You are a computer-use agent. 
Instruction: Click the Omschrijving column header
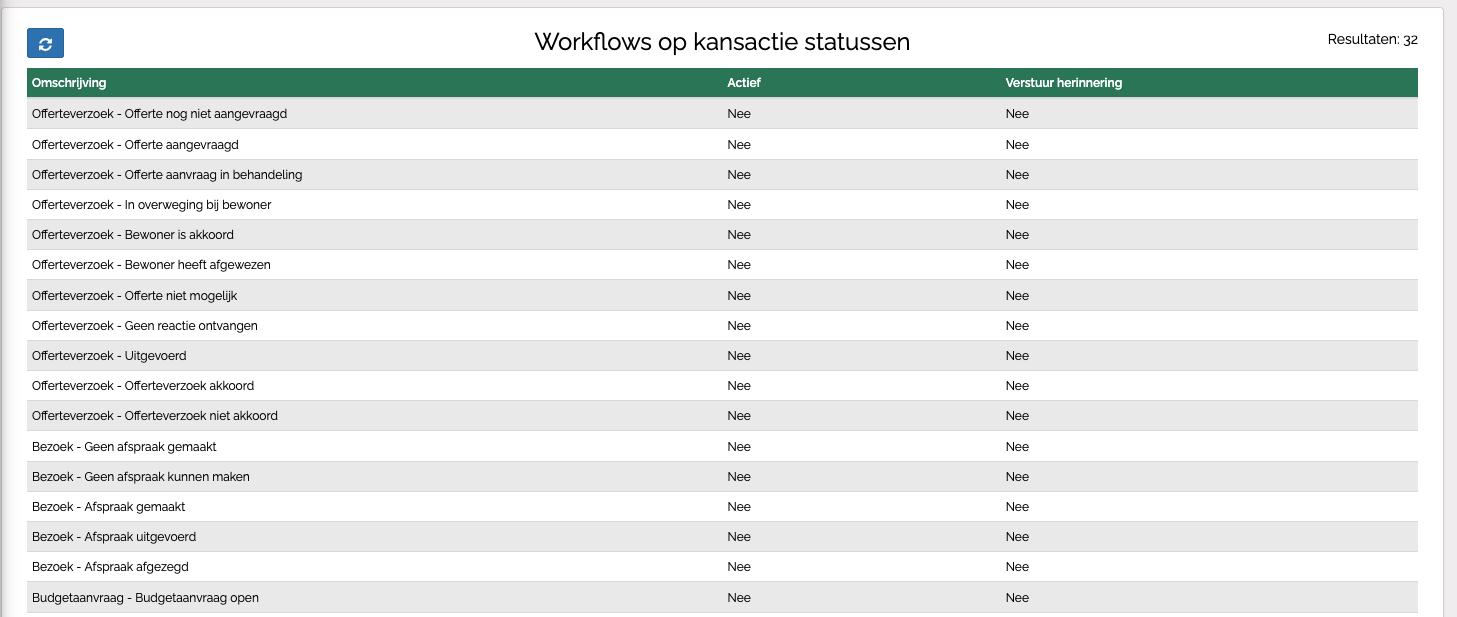click(x=69, y=83)
